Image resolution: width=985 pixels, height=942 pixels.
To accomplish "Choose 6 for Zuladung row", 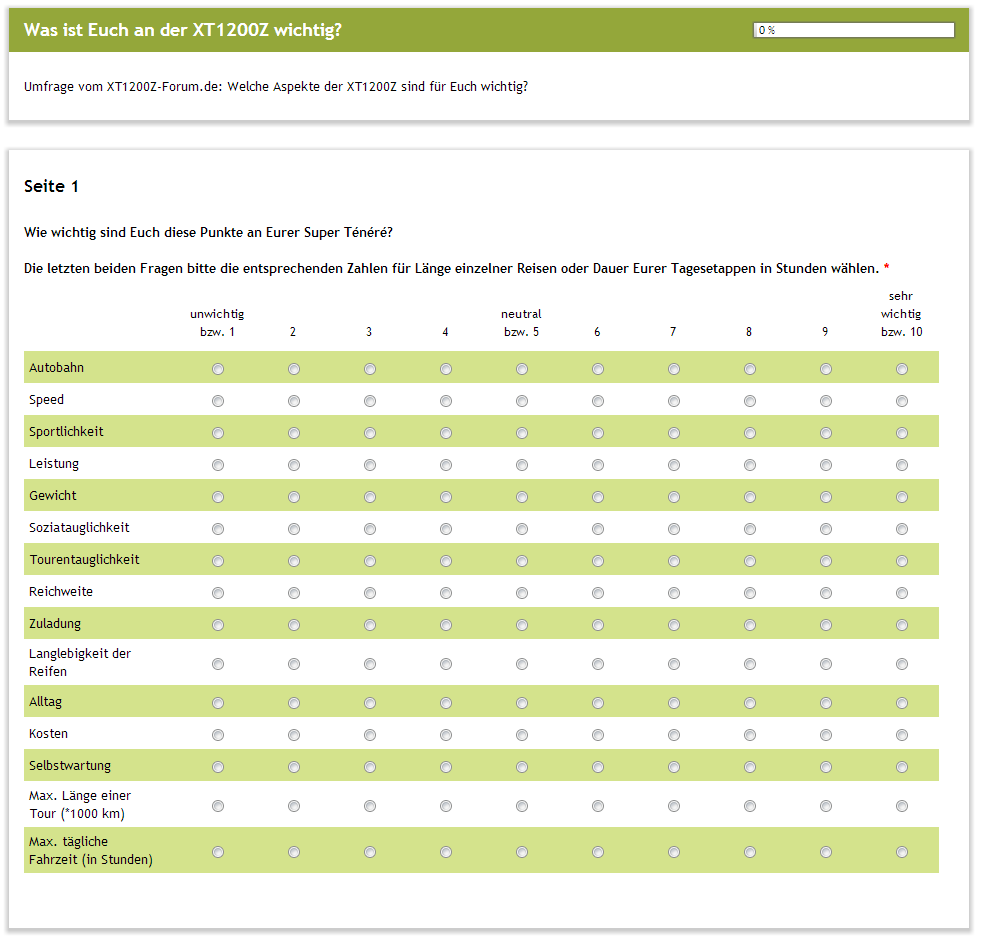I will point(598,625).
